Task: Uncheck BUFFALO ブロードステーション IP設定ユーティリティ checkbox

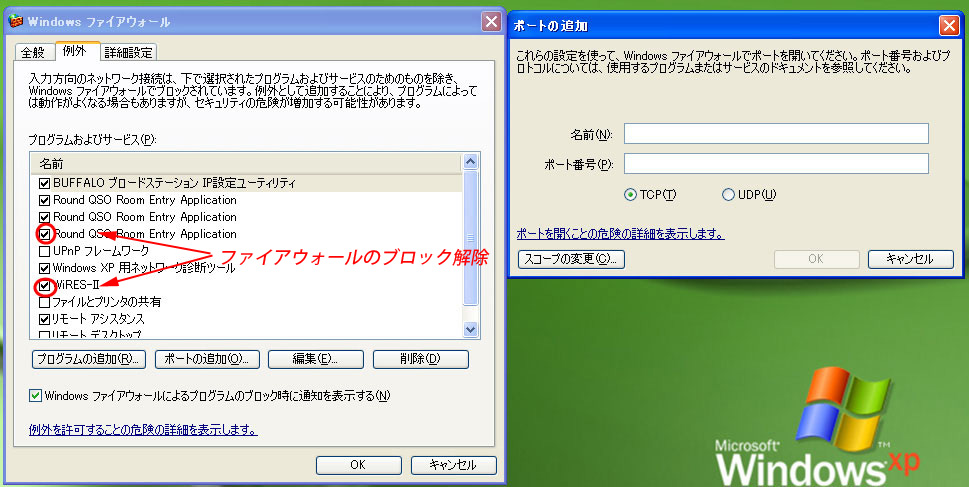Action: 44,184
